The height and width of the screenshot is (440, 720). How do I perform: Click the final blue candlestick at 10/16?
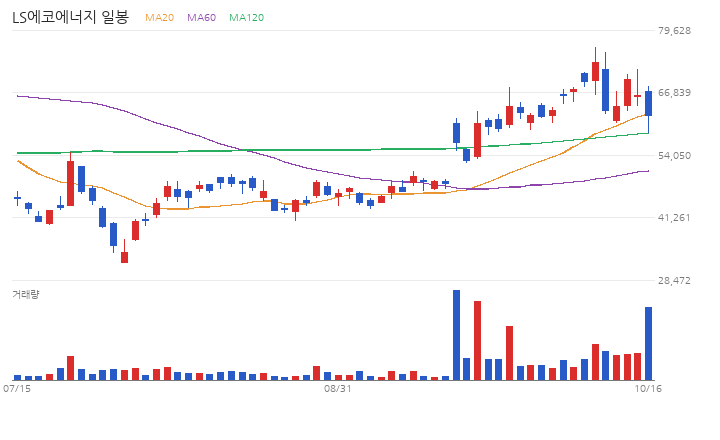click(x=648, y=109)
